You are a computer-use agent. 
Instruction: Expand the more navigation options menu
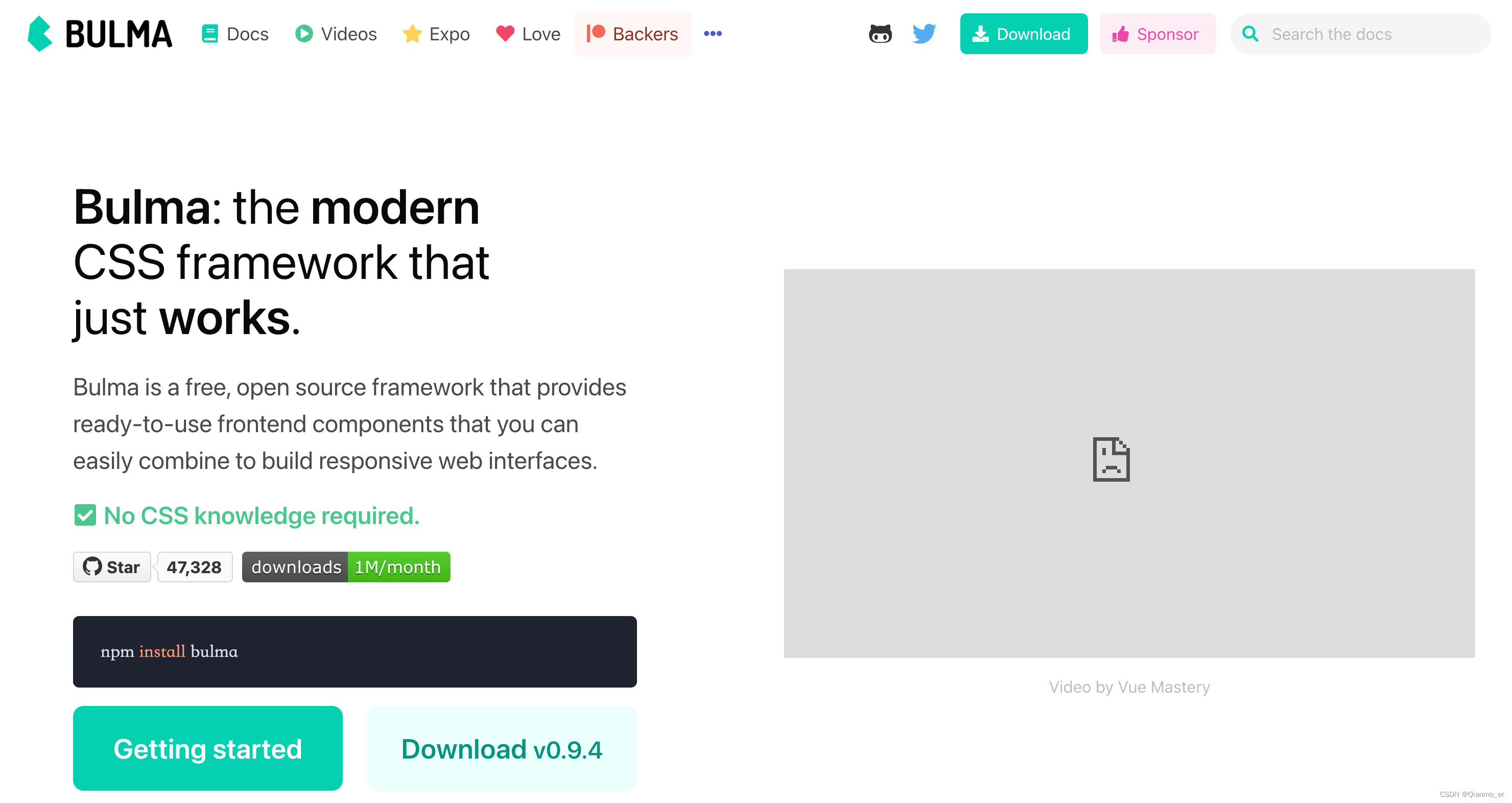713,33
